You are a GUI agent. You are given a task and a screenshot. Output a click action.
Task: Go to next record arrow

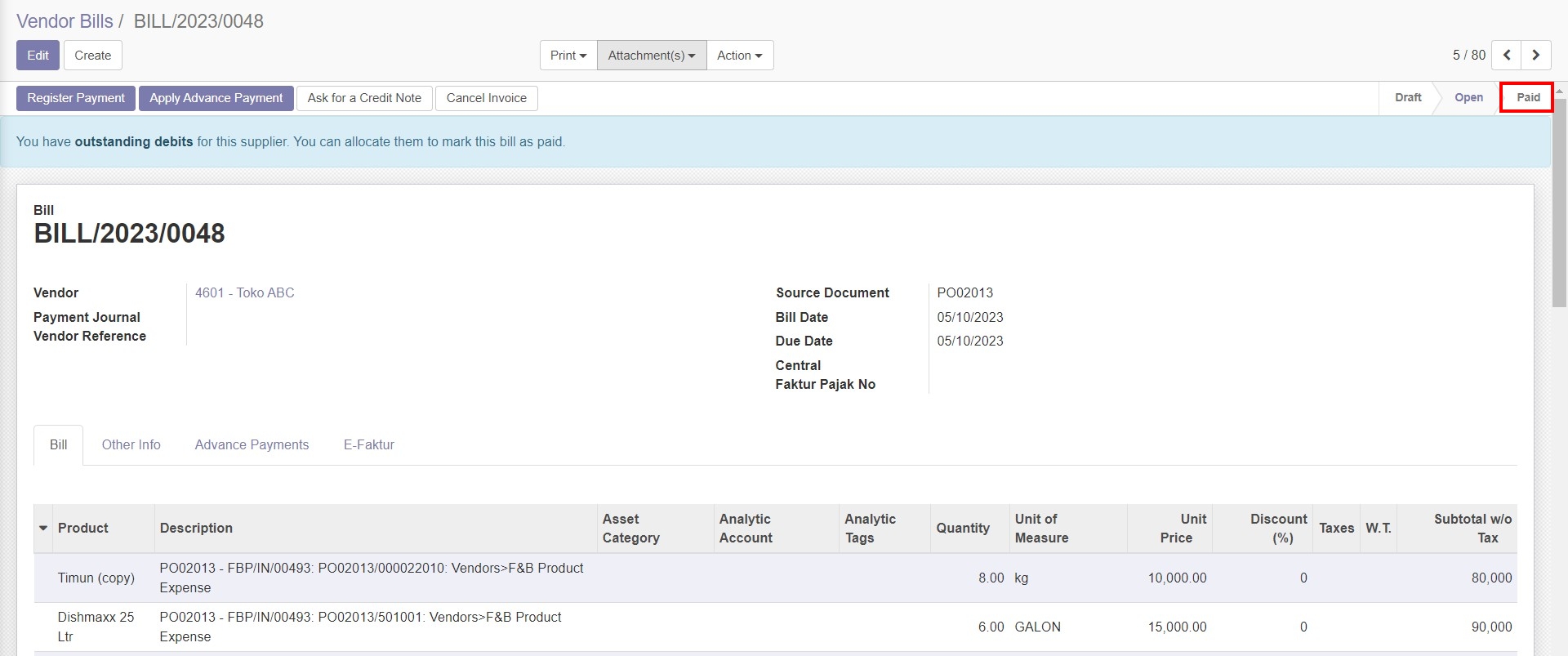pyautogui.click(x=1536, y=56)
